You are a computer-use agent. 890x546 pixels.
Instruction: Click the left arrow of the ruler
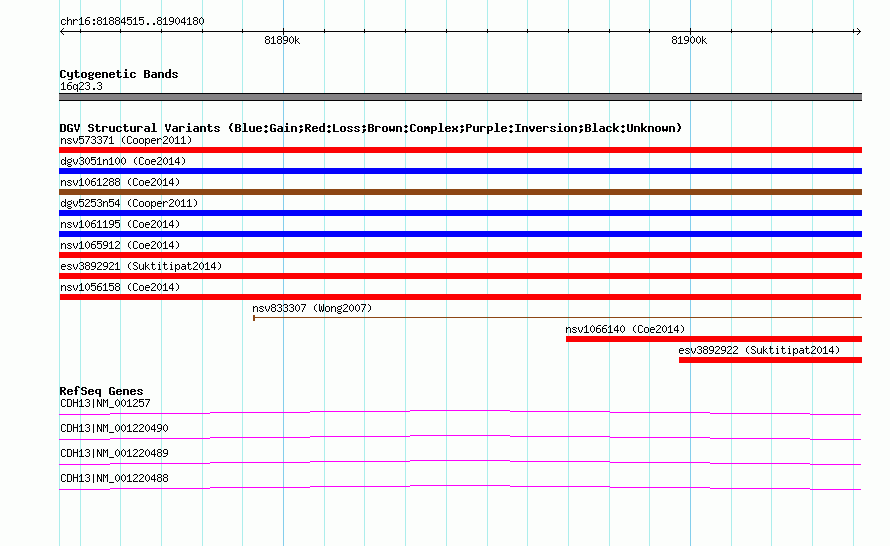tap(62, 31)
